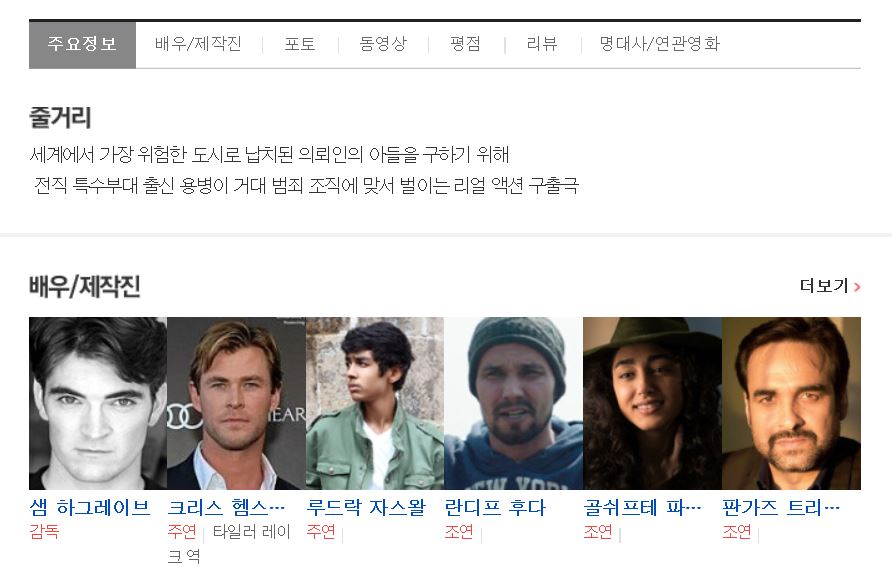Open the 주요정보 tab
The image size is (892, 587).
[82, 44]
